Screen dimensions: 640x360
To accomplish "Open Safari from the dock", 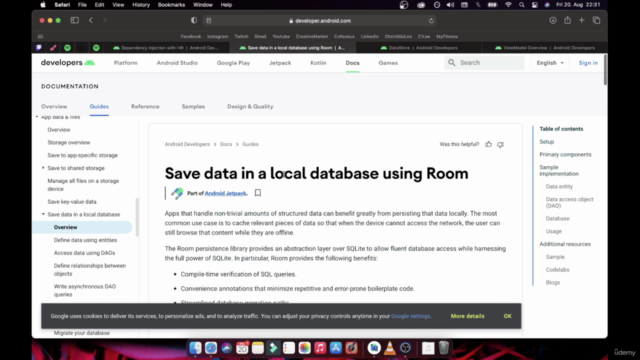I will coord(211,348).
